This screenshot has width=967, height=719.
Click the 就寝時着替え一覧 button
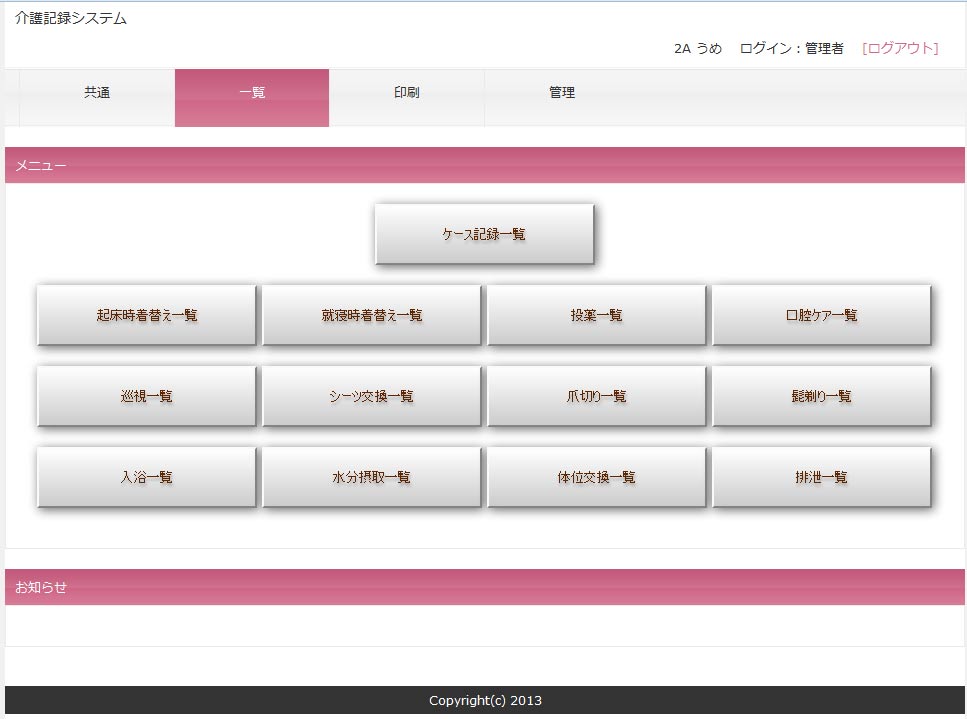point(372,315)
